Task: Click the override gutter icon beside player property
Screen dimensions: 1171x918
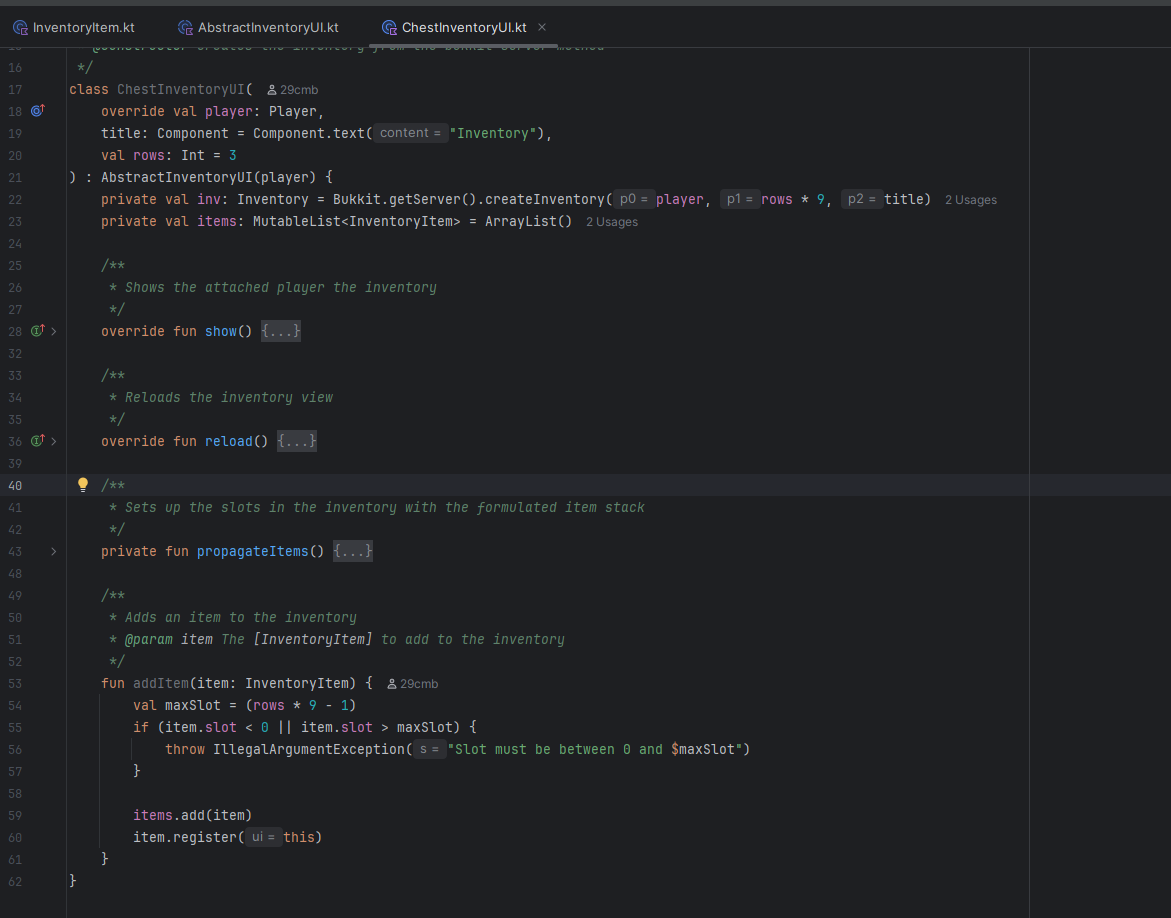Action: coord(38,111)
